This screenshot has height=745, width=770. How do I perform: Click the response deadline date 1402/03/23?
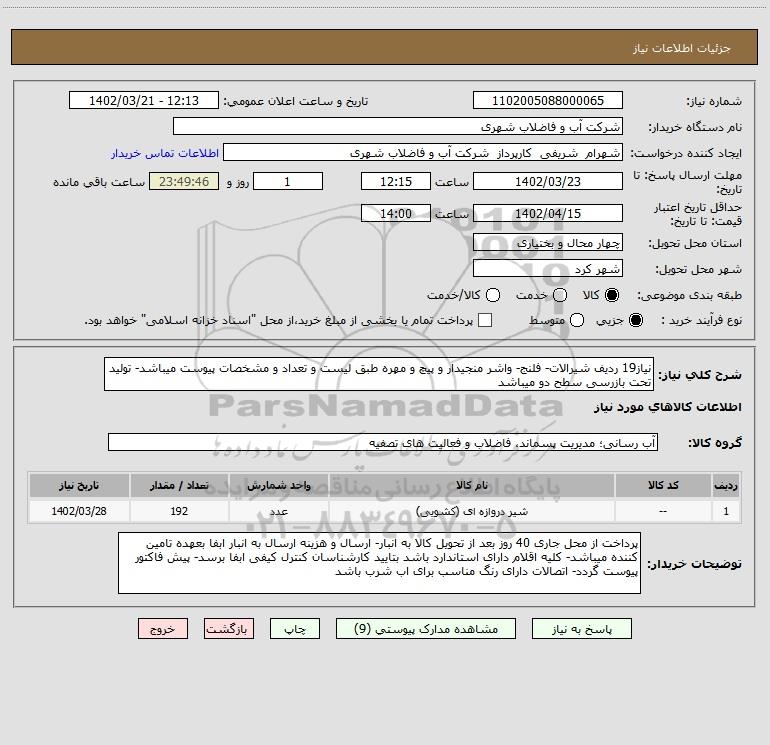pos(548,181)
